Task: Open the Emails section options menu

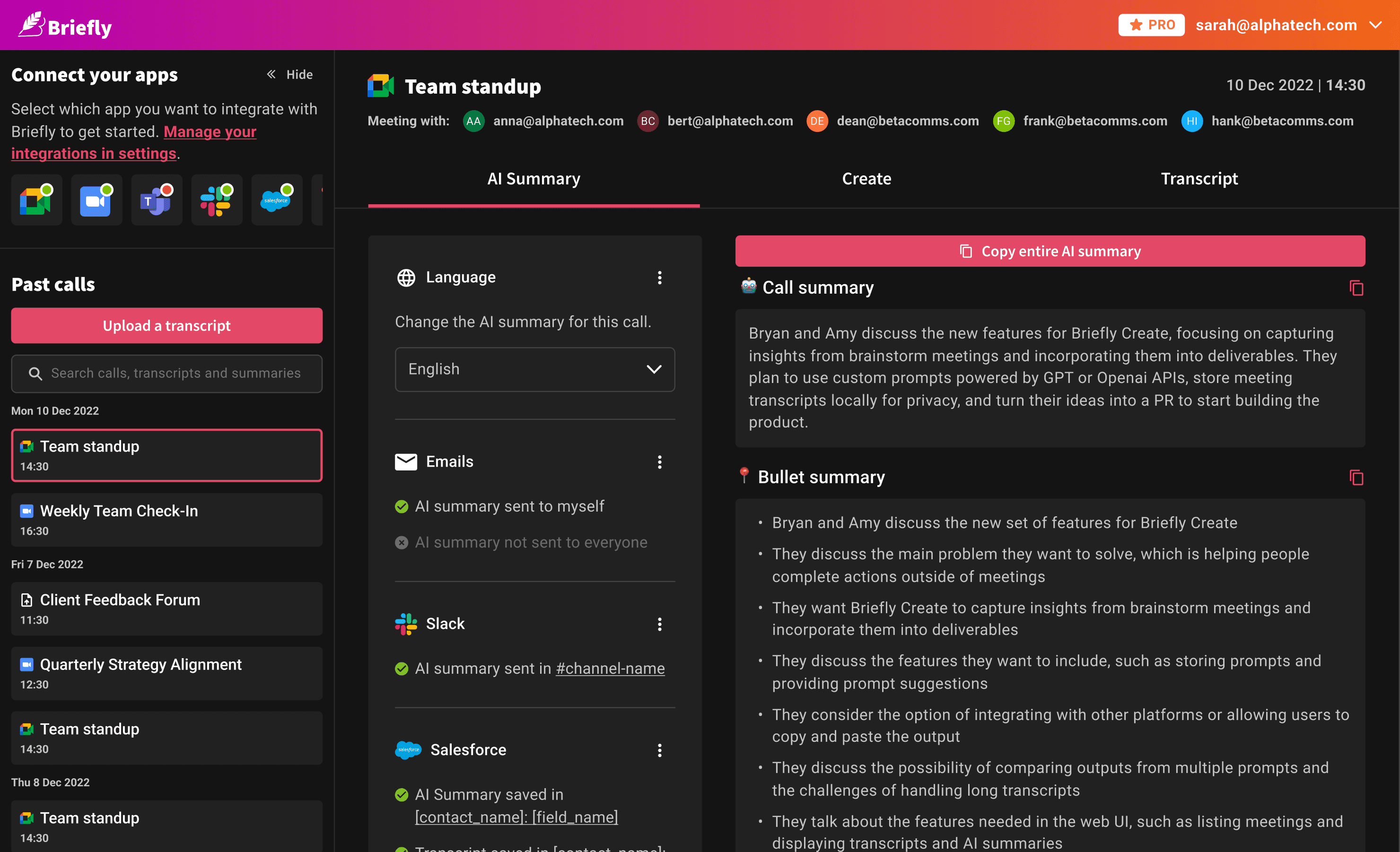Action: (659, 462)
